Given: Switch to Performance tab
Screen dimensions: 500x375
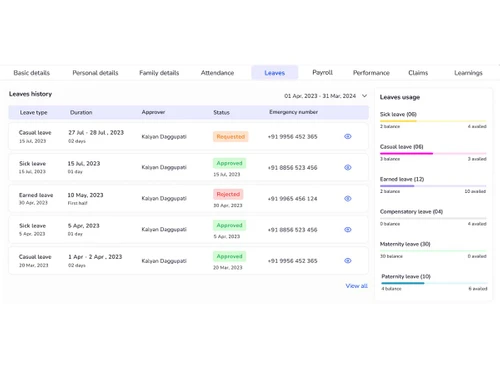Looking at the screenshot, I should coord(371,73).
